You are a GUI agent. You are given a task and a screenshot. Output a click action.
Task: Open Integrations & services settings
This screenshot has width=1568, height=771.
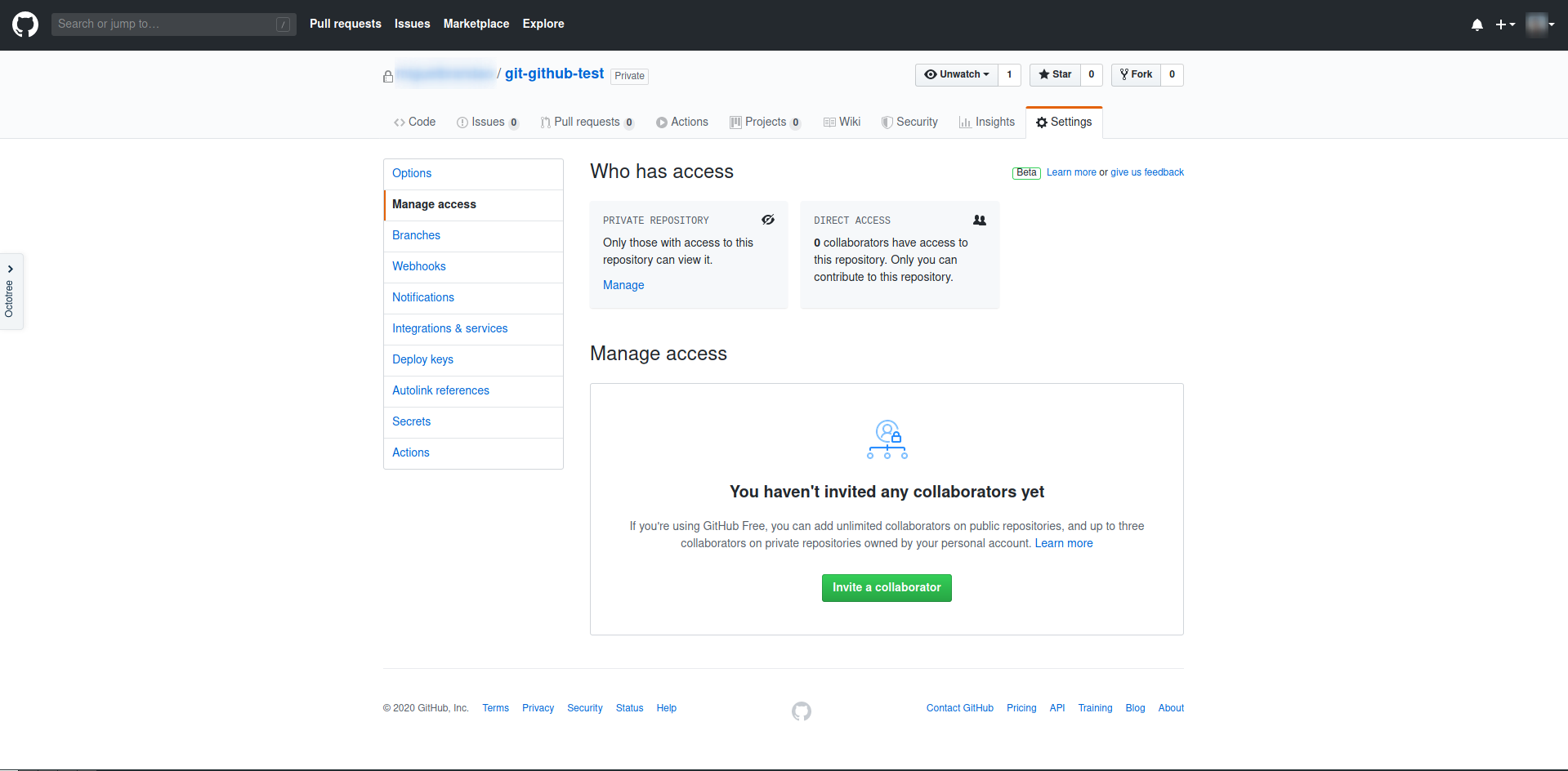pos(473,328)
